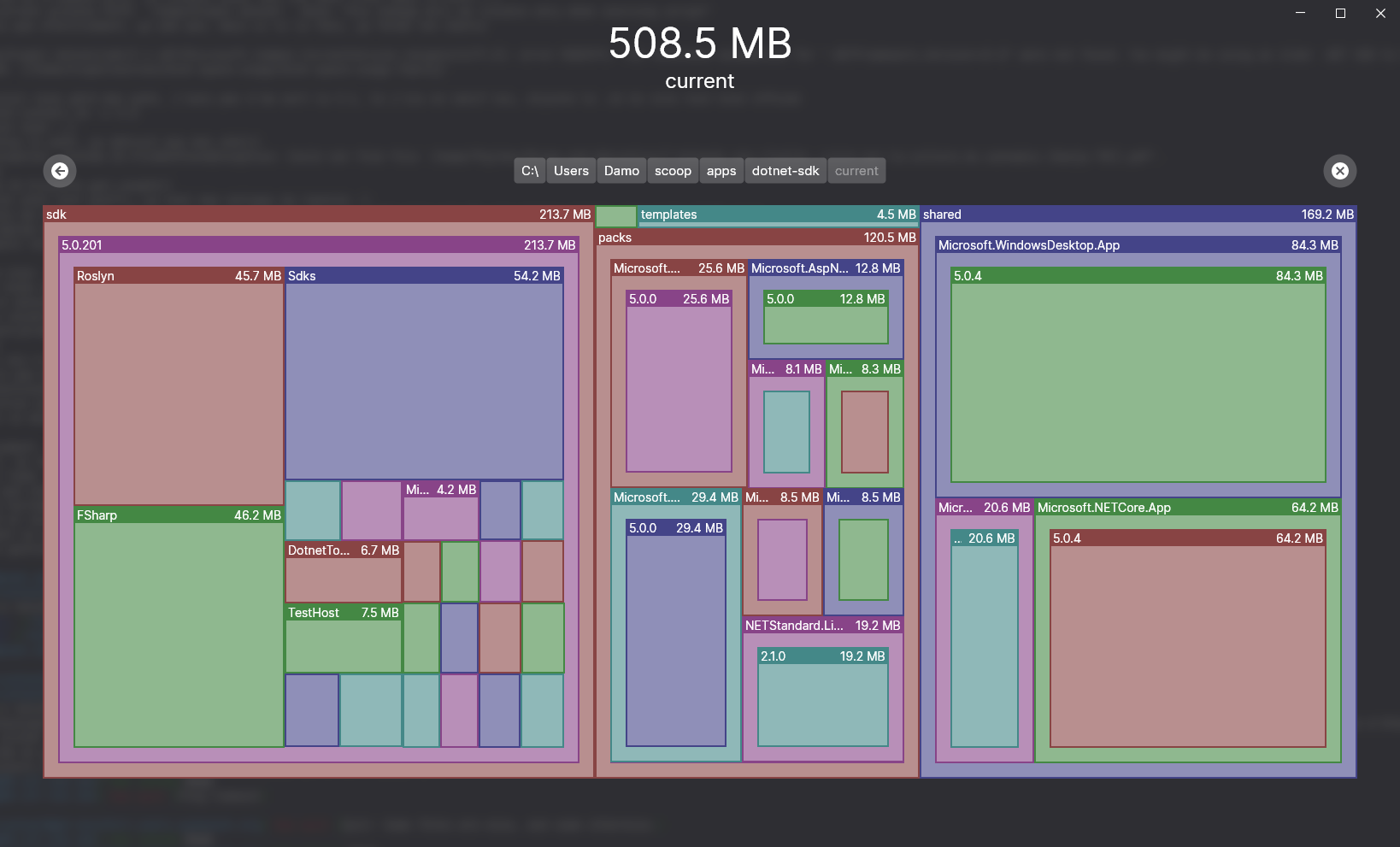Image resolution: width=1400 pixels, height=847 pixels.
Task: Open the 5.0.4 64.2 MB block
Action: 1188,638
